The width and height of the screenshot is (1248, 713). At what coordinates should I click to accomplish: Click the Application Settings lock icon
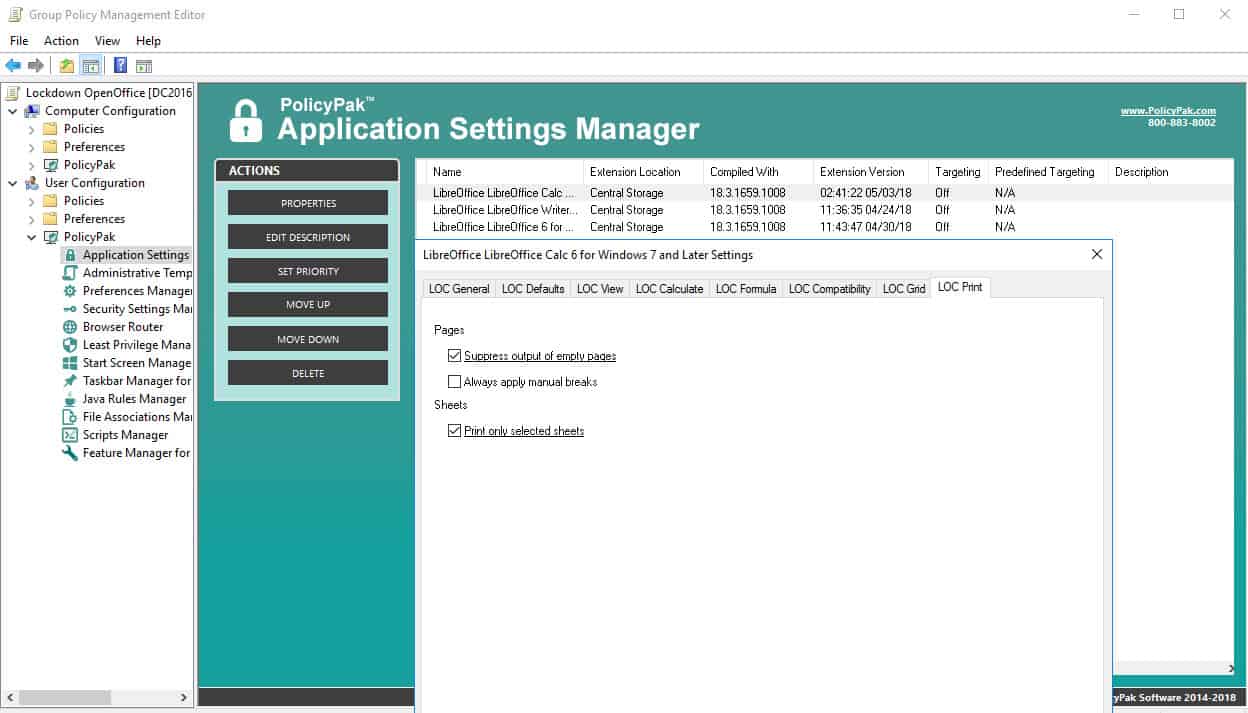click(x=70, y=255)
